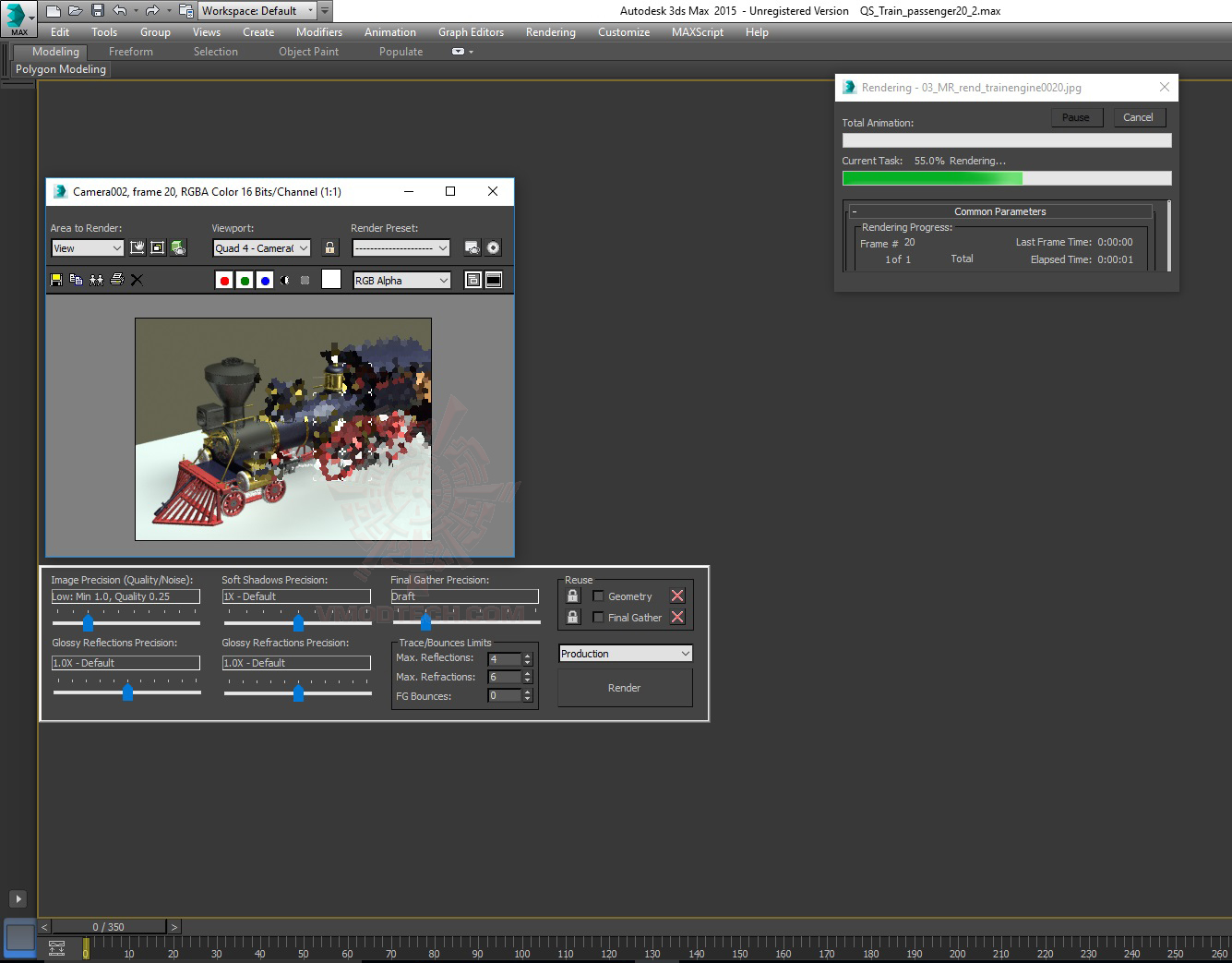Toggle the red channel display
Viewport: 1232px width, 963px height.
click(x=224, y=281)
